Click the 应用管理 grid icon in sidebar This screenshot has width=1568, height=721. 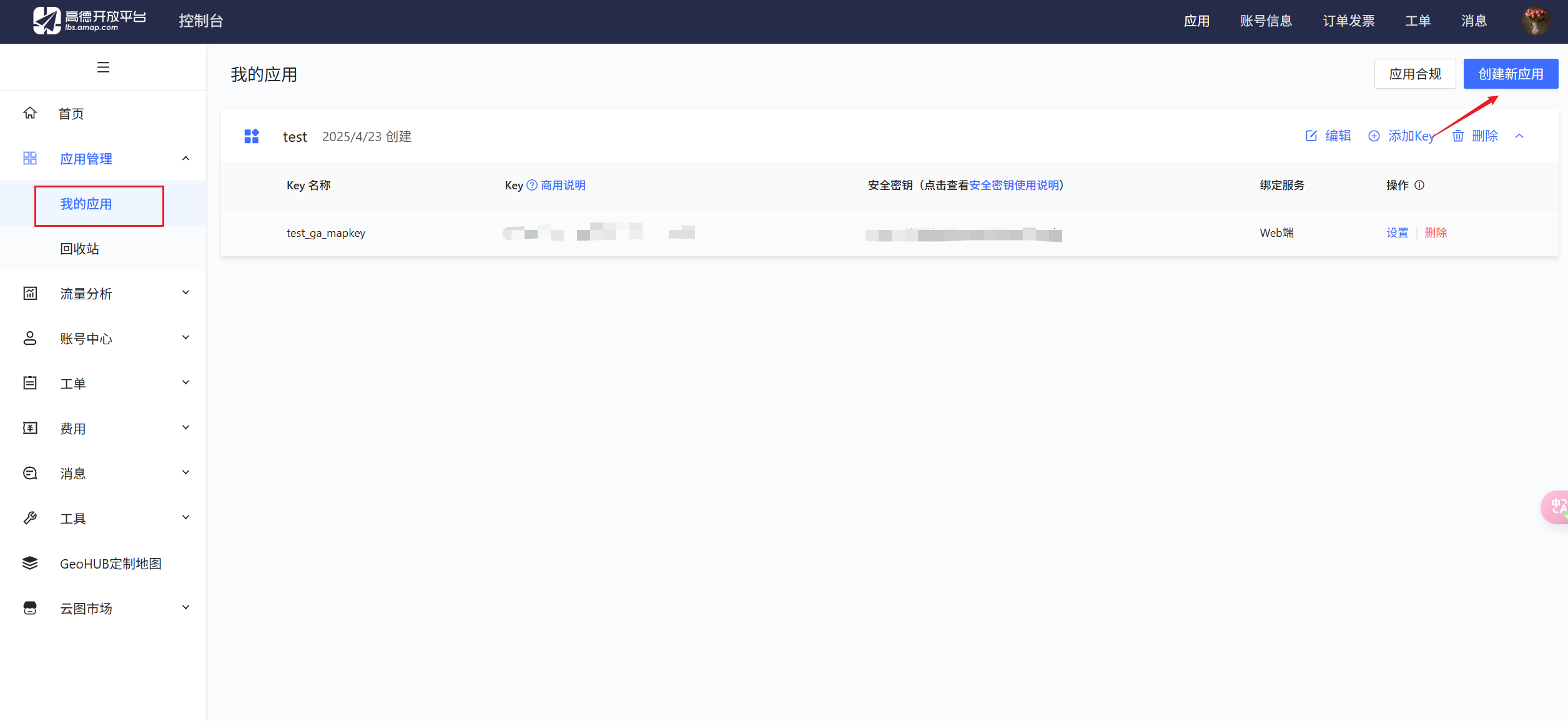(29, 158)
